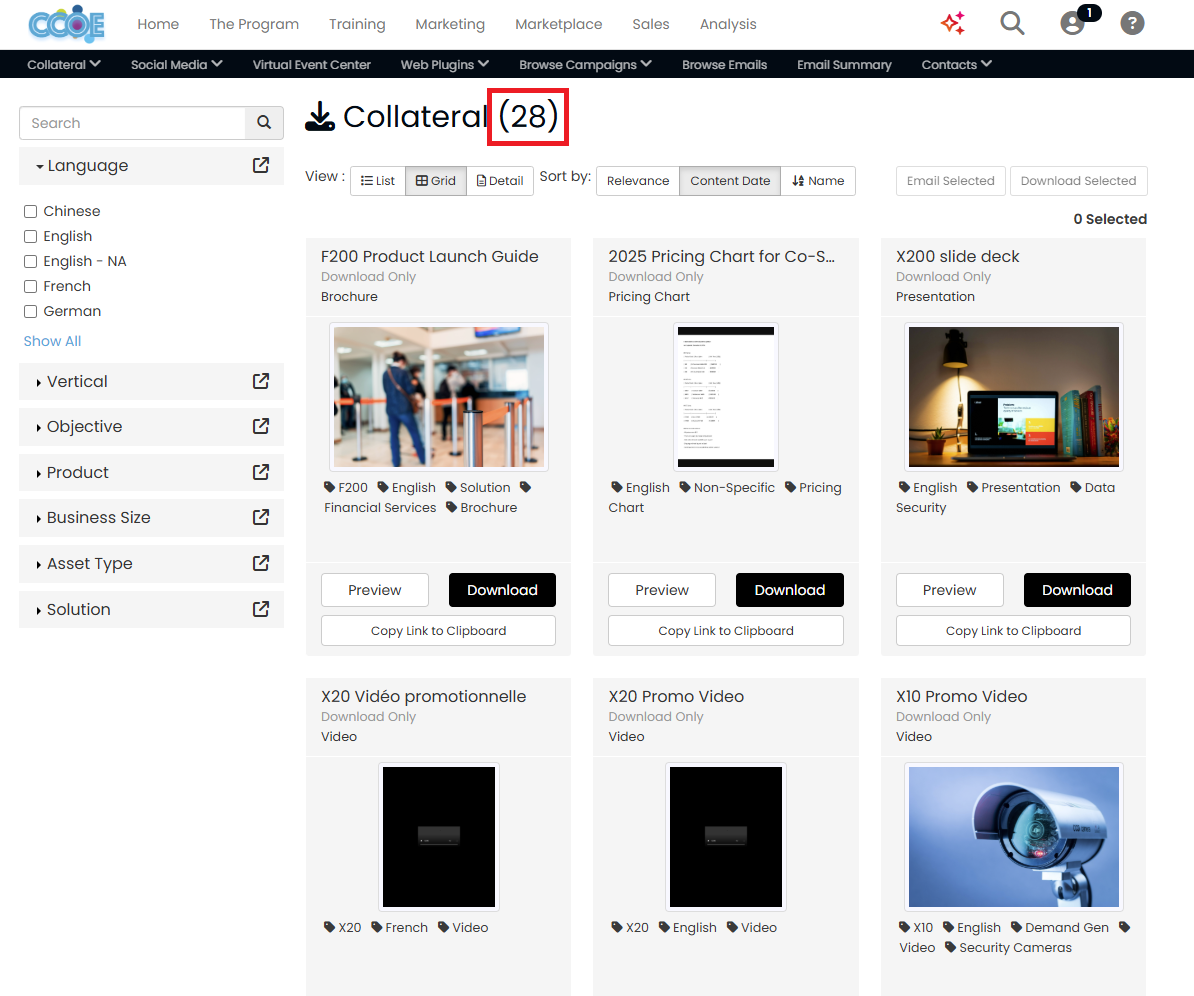Viewport: 1194px width, 996px height.
Task: Click the sidebar search magnifier button
Action: point(264,123)
